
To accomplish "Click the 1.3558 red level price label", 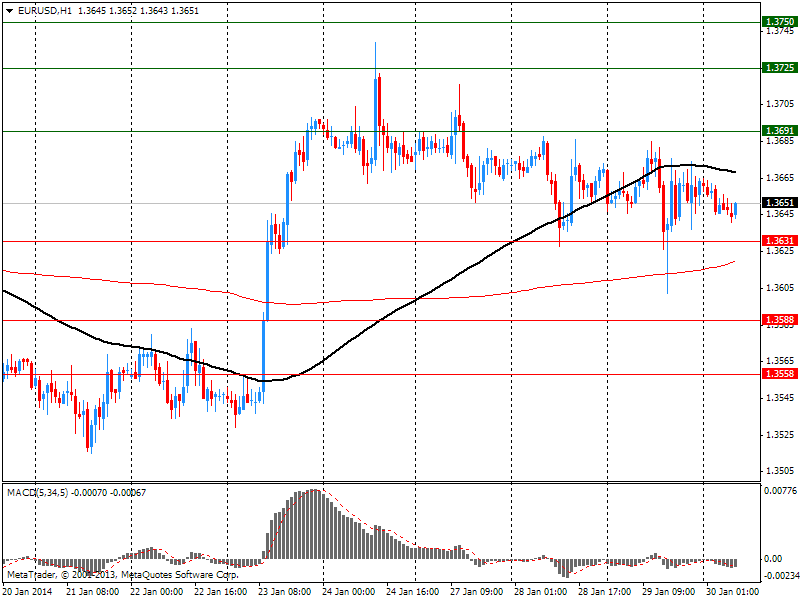I will point(780,374).
